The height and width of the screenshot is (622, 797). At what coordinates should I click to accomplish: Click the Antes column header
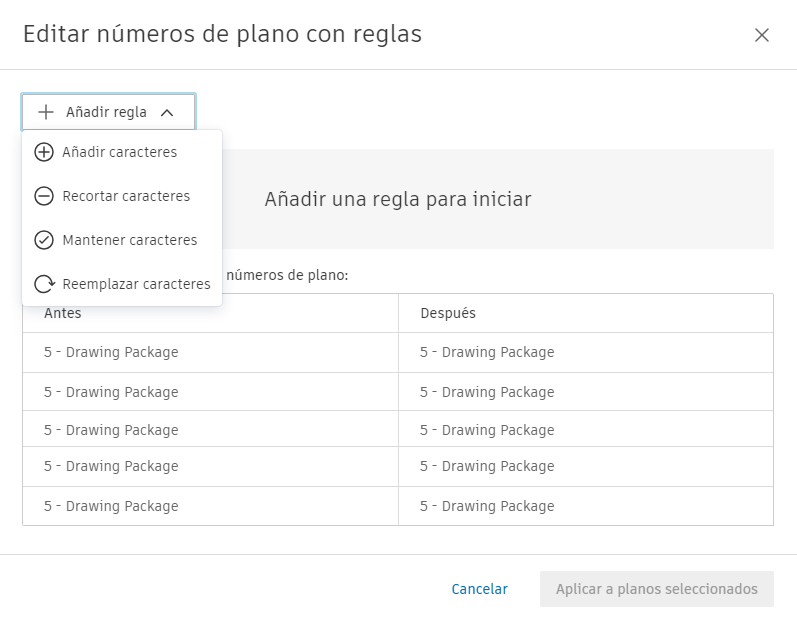[x=63, y=313]
